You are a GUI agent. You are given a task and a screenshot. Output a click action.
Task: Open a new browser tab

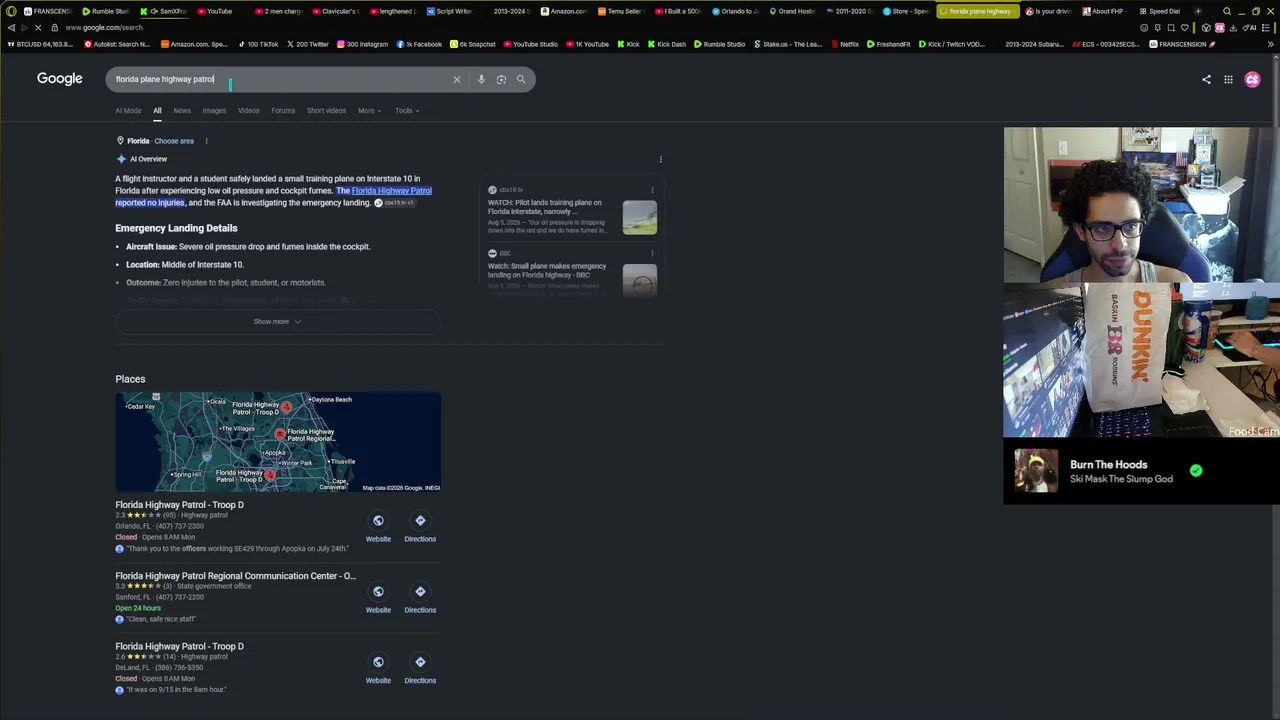point(1198,11)
